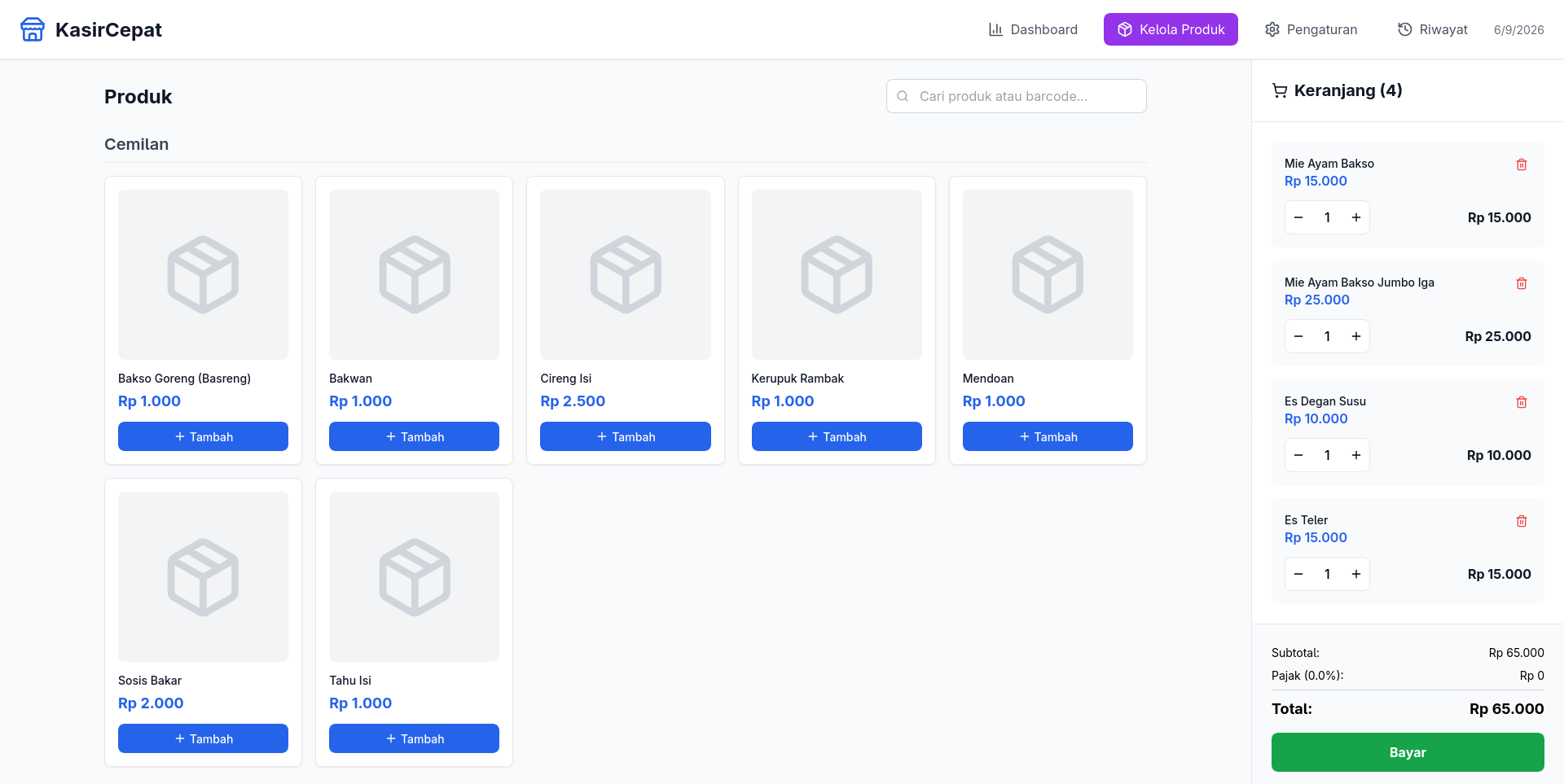Remove Mie Ayam Bakso Jumbo Iga trash icon

1521,283
